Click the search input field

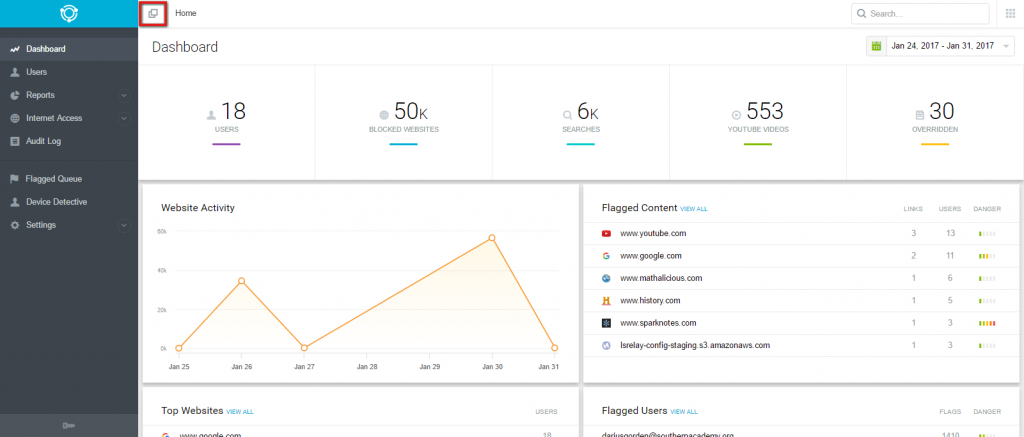(920, 14)
